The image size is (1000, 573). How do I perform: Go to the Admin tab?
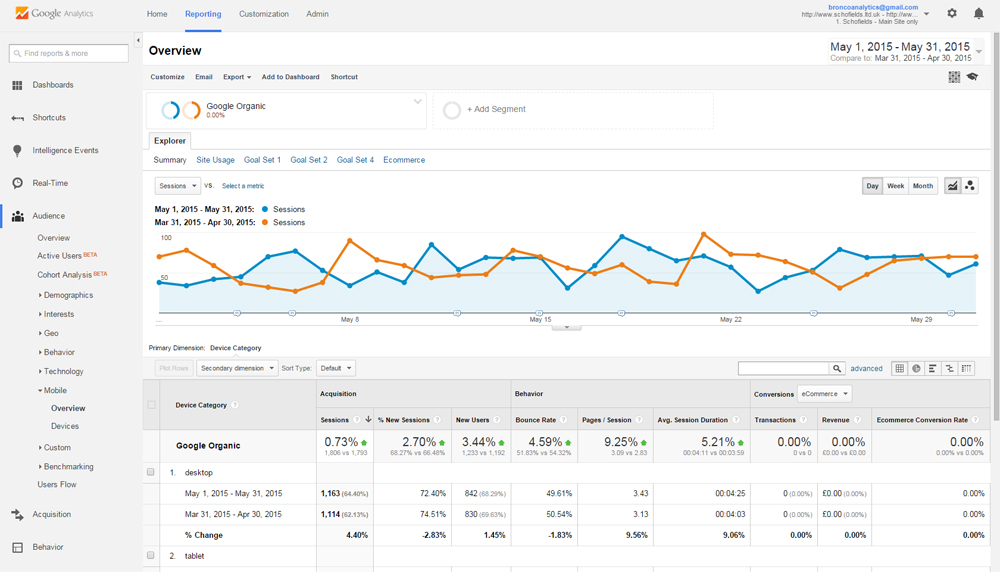pos(317,14)
